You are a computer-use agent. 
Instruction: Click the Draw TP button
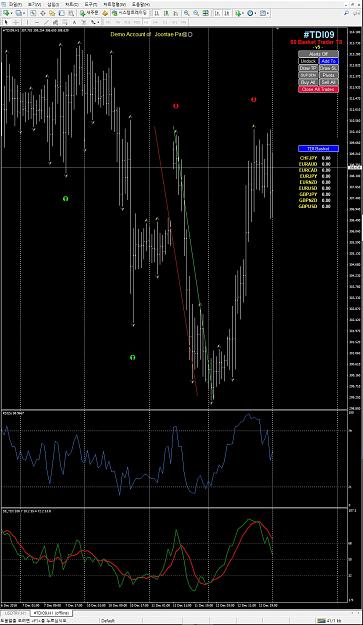click(x=308, y=68)
